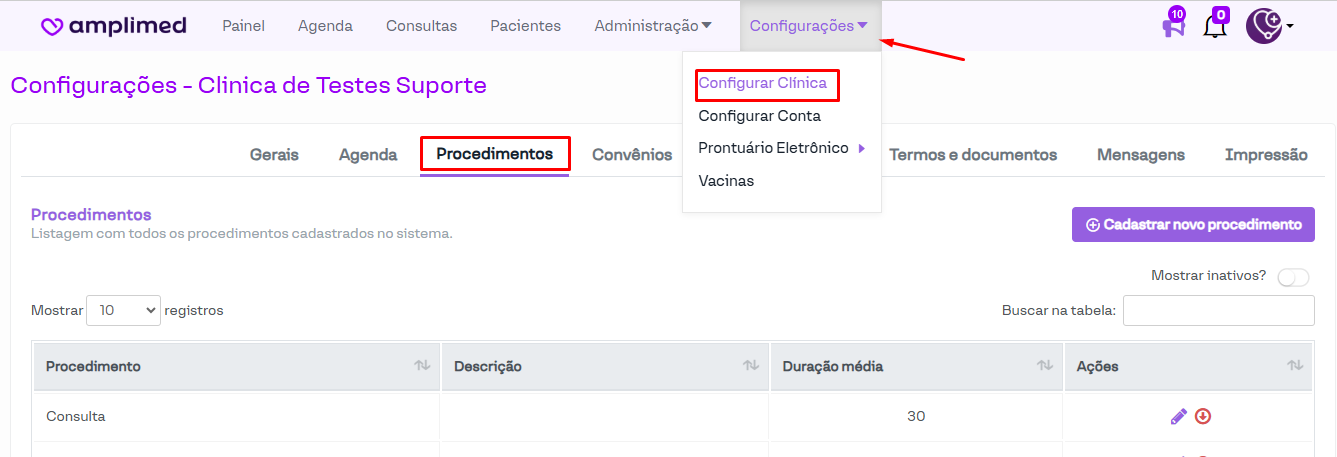Click the Buscar na tabela search field
The height and width of the screenshot is (457, 1337).
[x=1218, y=310]
